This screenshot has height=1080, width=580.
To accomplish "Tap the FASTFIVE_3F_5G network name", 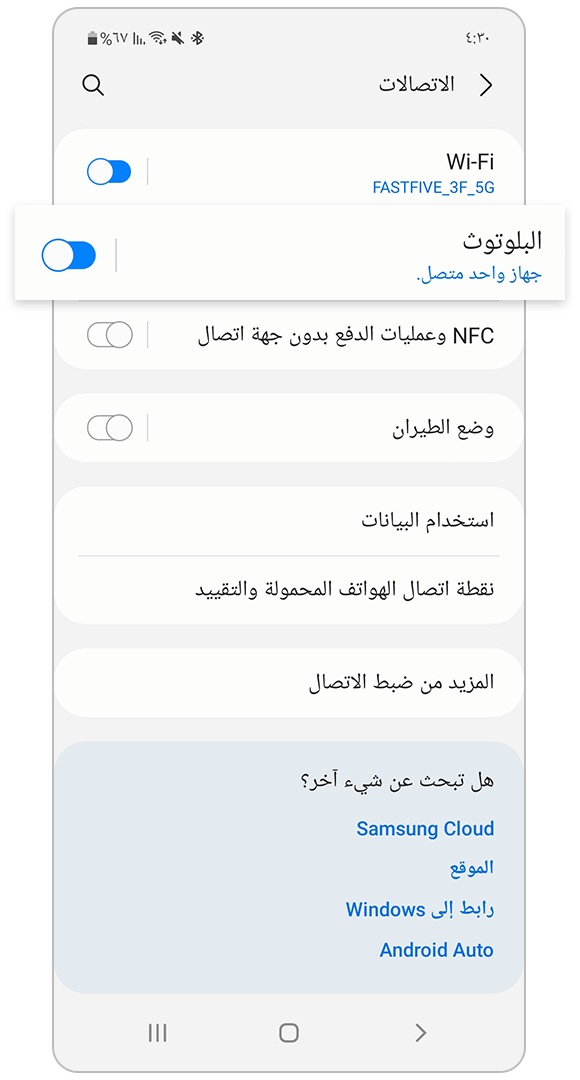I will pyautogui.click(x=435, y=186).
